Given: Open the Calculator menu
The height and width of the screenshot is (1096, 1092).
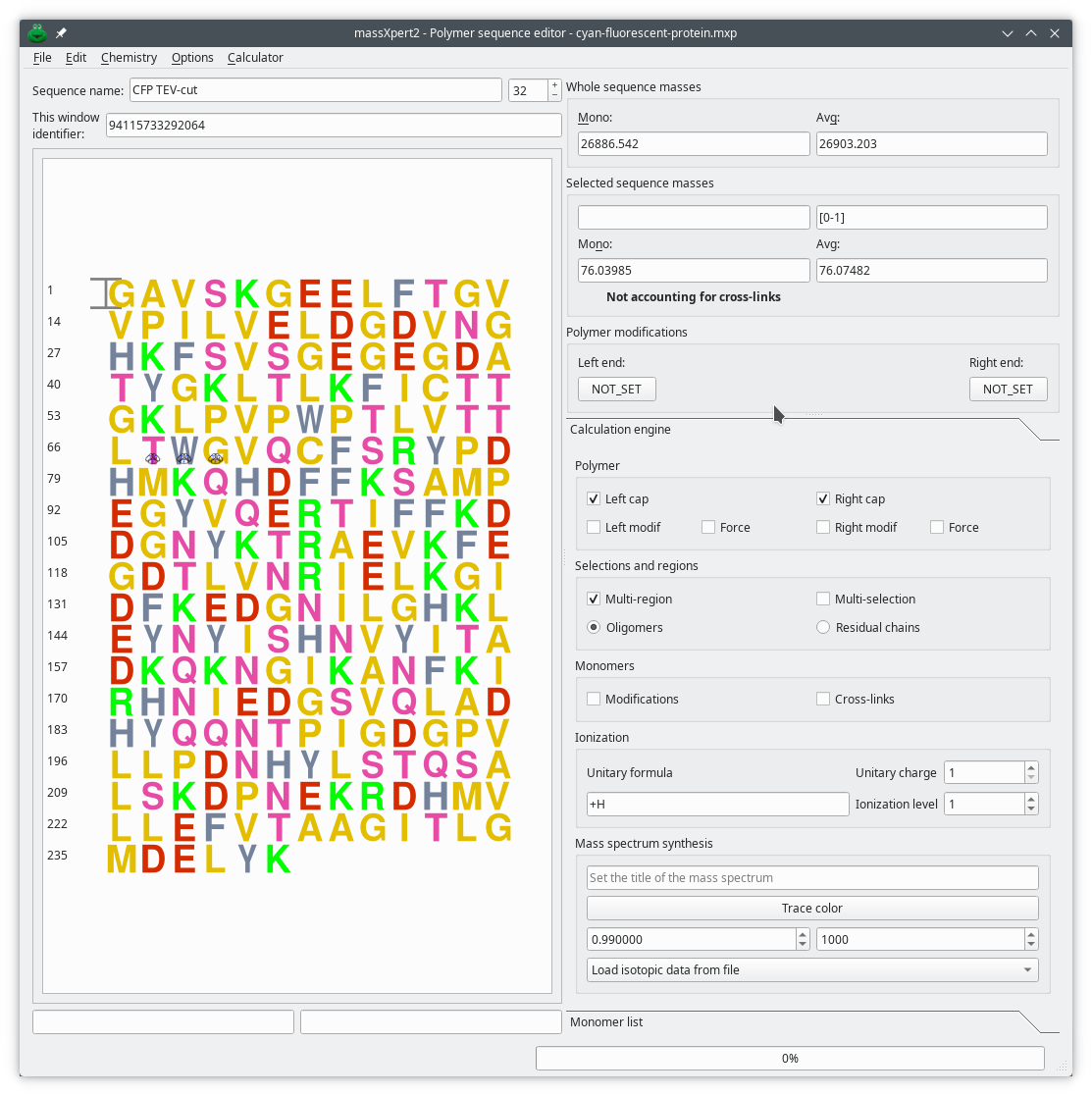Looking at the screenshot, I should pos(255,57).
